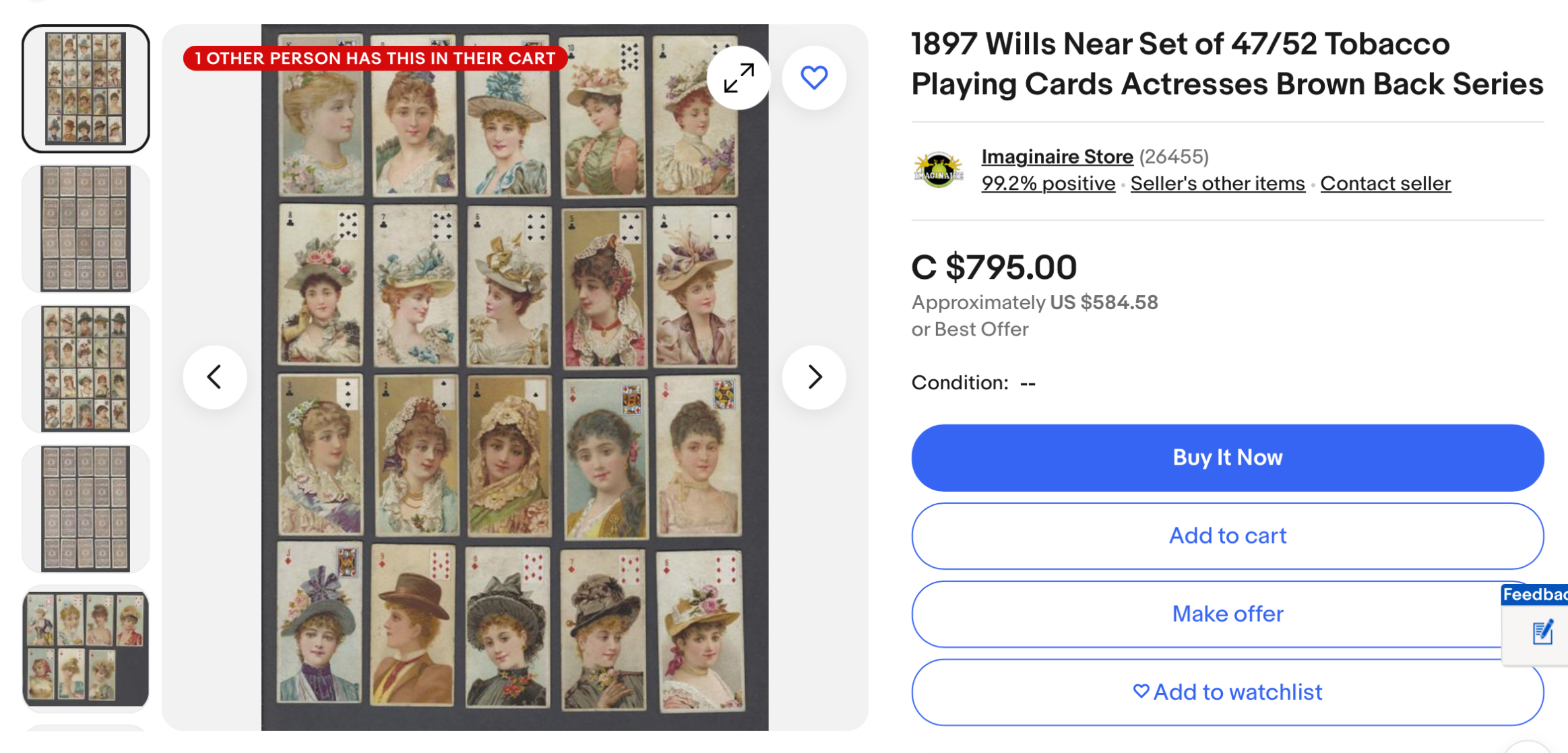Screen dimensions: 1568x753
Task: Open Seller's other items
Action: tap(1217, 184)
